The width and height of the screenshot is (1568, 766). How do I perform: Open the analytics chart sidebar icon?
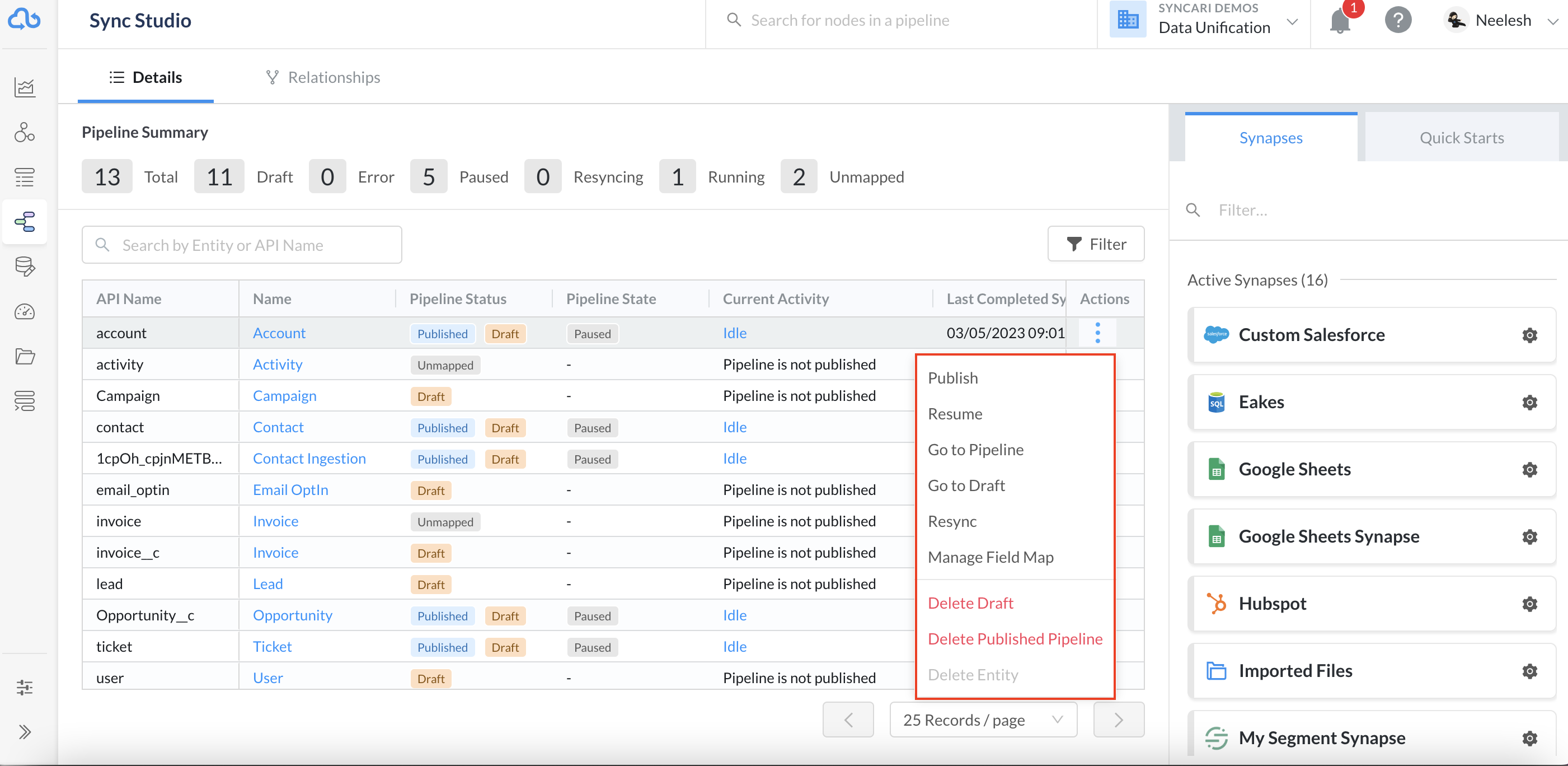point(25,87)
